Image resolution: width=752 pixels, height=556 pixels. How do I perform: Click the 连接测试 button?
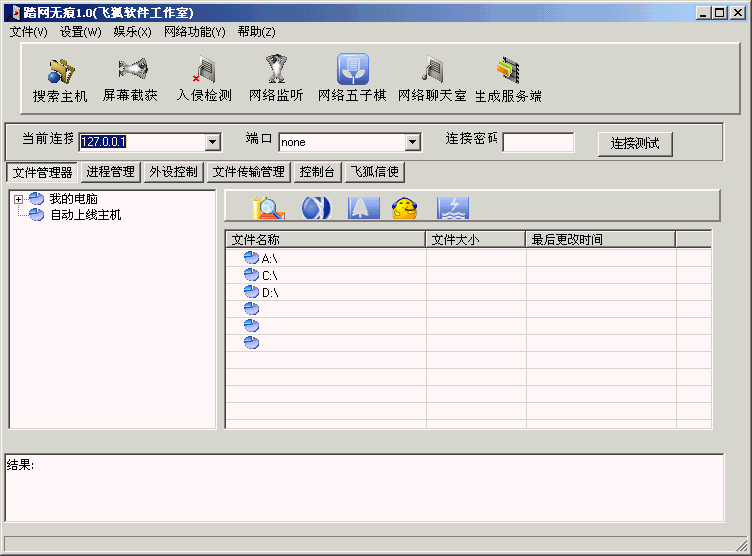(x=635, y=143)
